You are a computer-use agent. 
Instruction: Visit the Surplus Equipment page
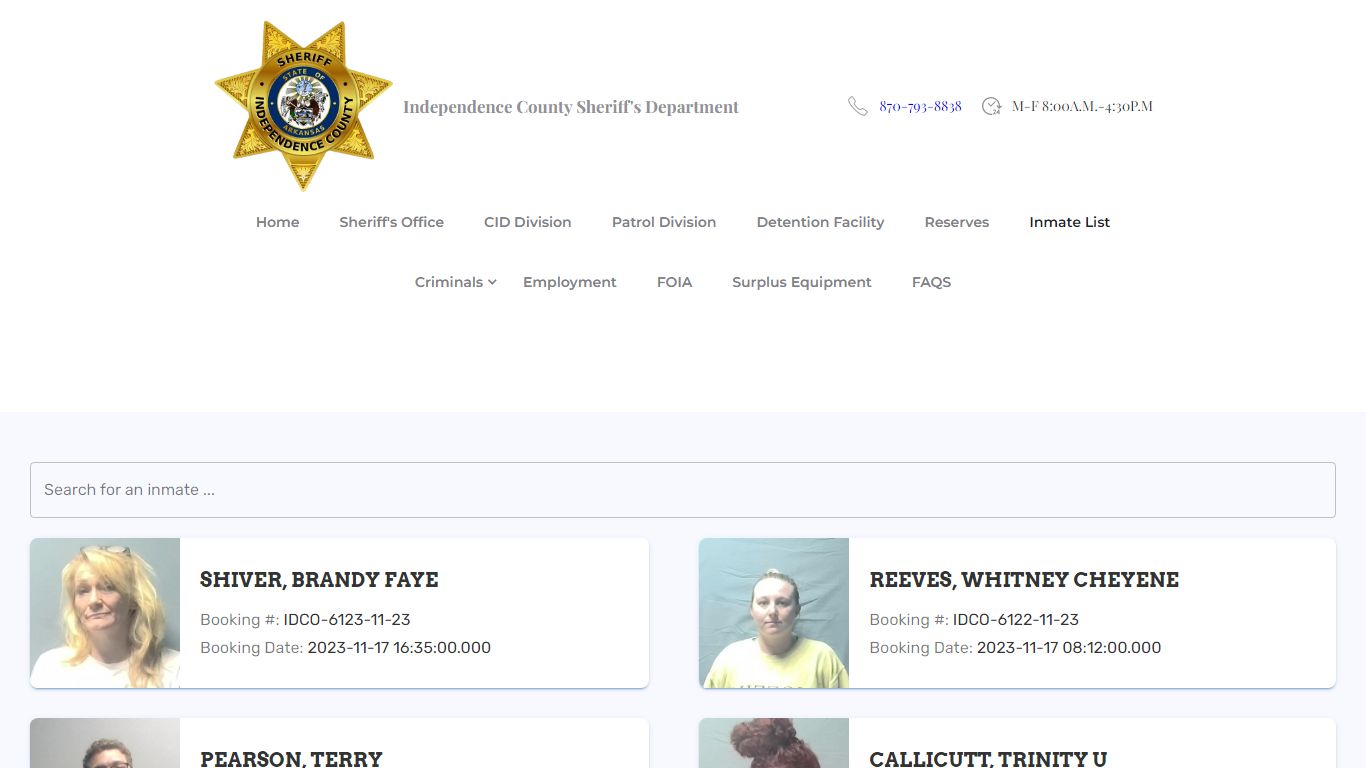[802, 282]
